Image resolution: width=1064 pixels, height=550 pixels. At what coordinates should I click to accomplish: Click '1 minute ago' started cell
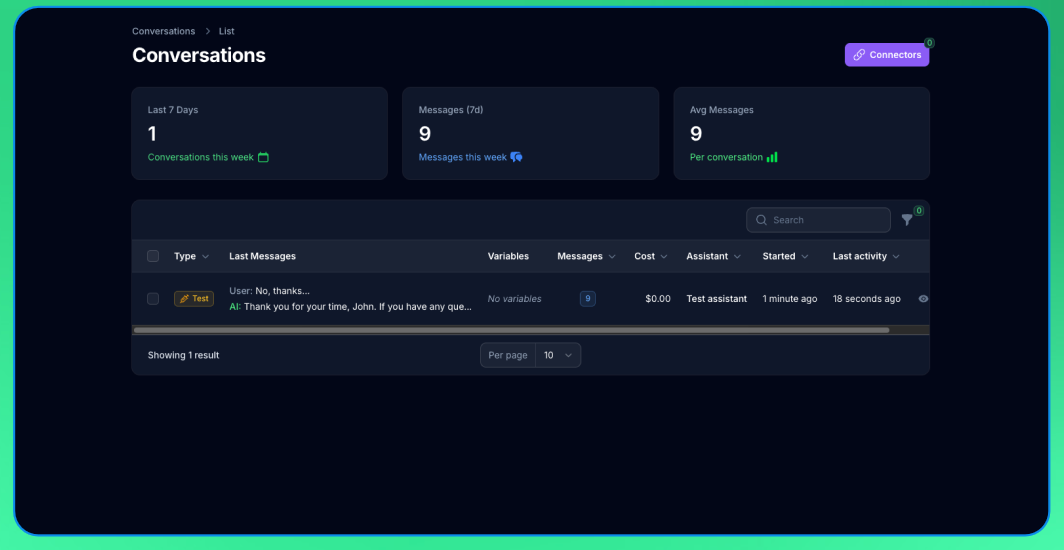tap(790, 299)
